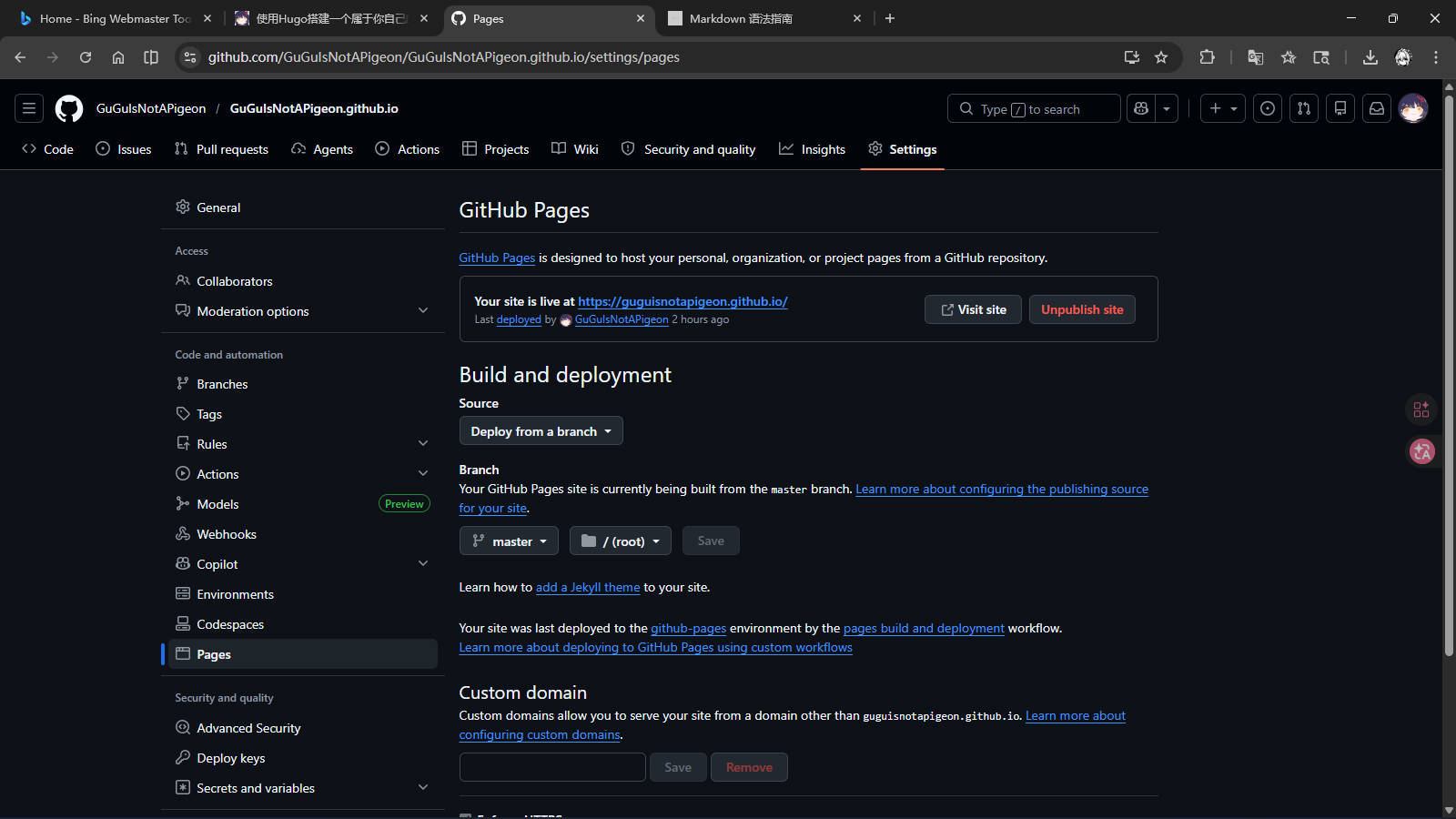Screen dimensions: 1456x819
Task: Open Copilot chat icon in header
Action: [x=1141, y=108]
